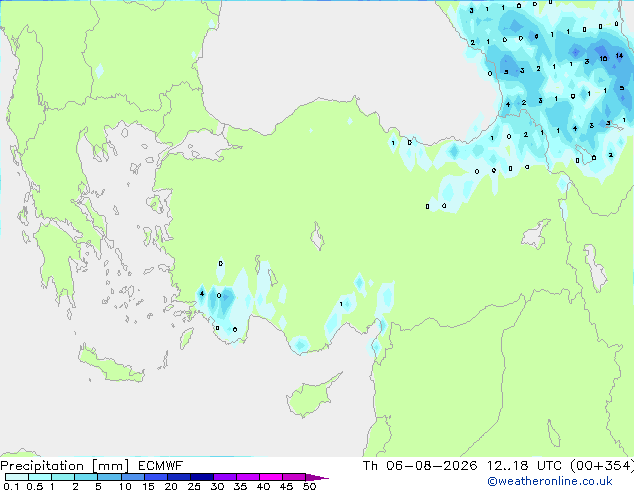Click Crete island on the map
Image resolution: width=634 pixels, height=490 pixels.
coord(110,365)
